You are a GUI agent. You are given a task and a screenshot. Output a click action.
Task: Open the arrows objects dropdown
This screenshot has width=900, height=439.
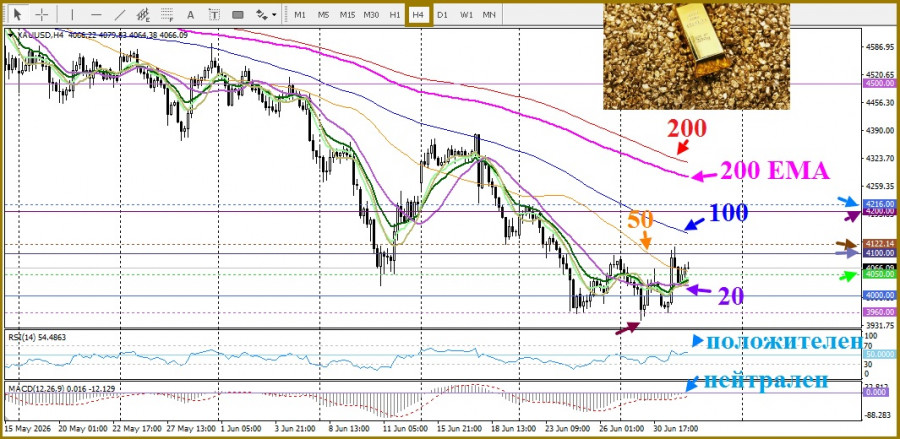[266, 14]
